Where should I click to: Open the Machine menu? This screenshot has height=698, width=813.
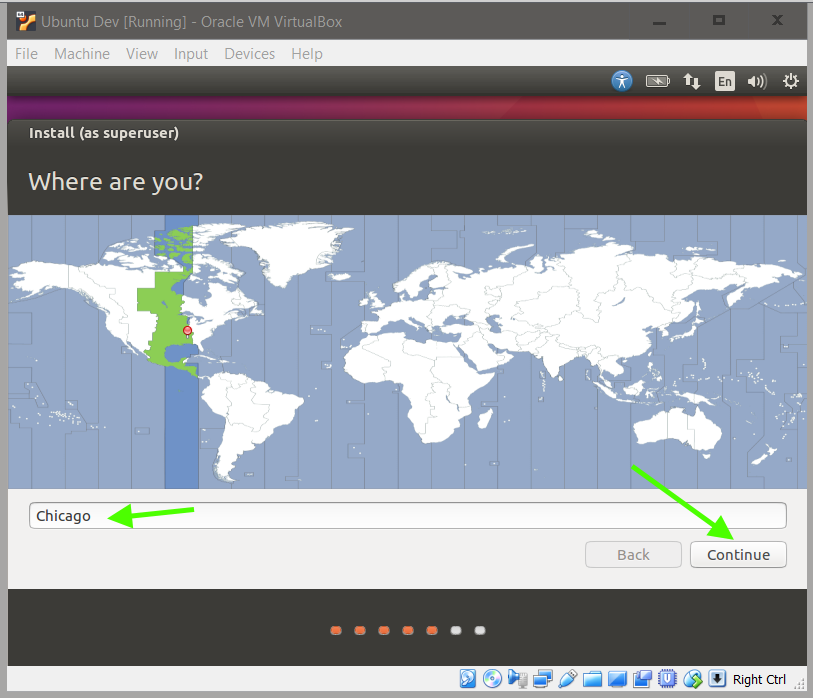(x=82, y=54)
